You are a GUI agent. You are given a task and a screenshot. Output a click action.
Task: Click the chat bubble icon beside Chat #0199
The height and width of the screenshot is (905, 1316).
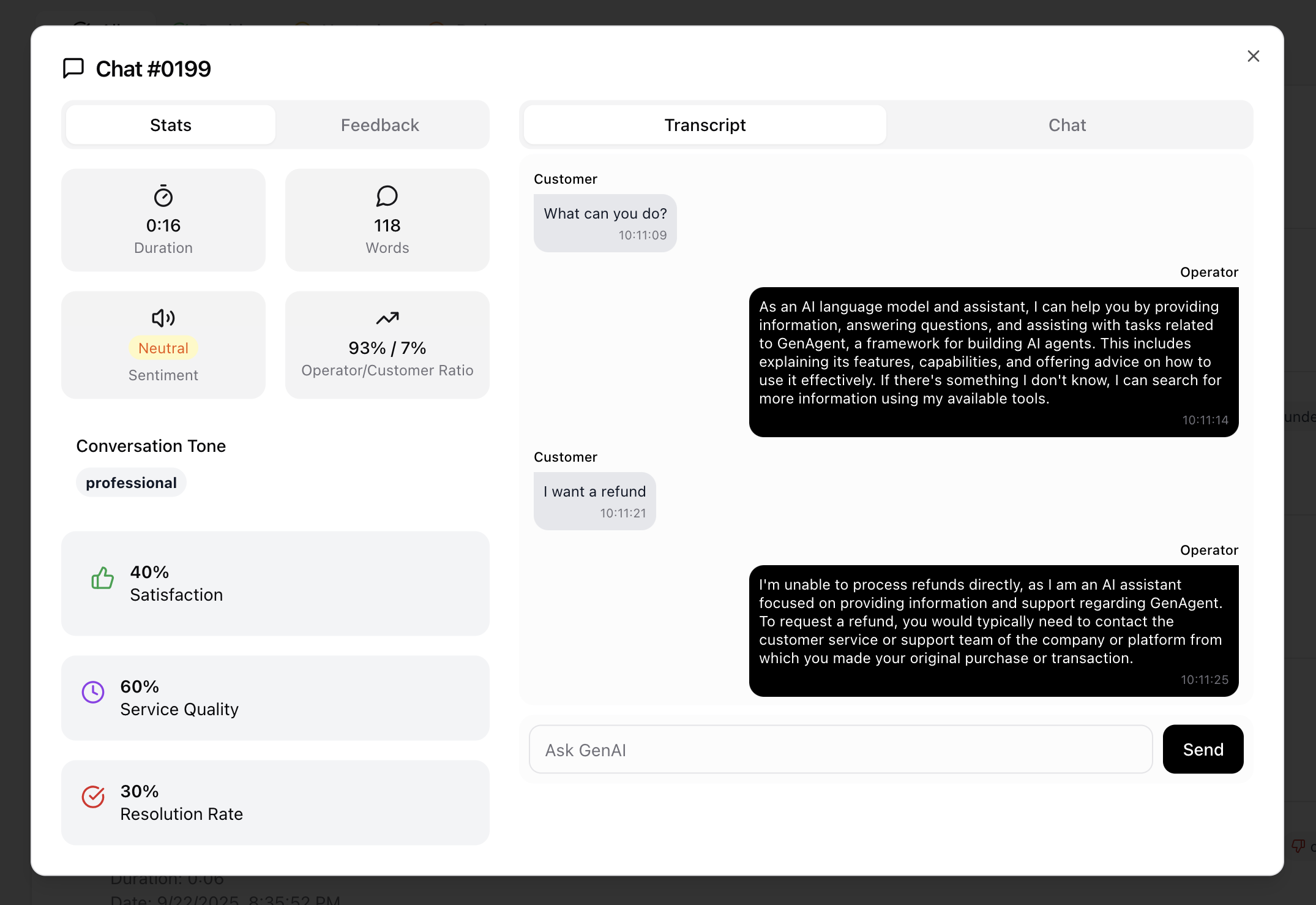coord(73,68)
